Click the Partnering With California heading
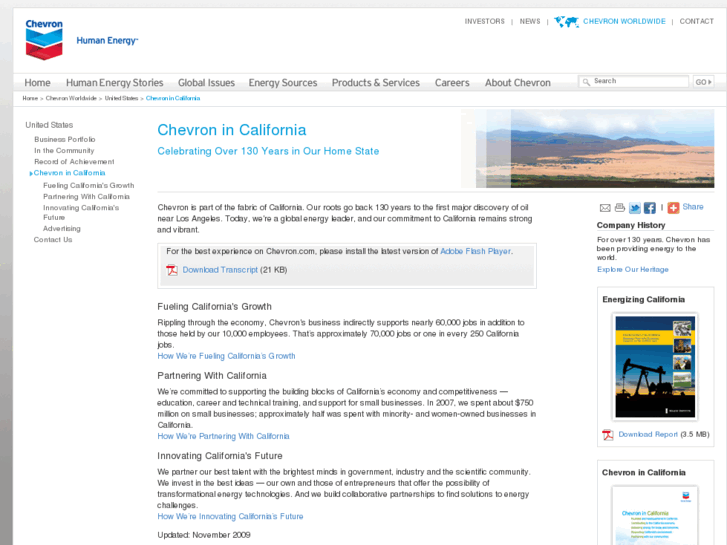This screenshot has height=545, width=727. pos(212,376)
